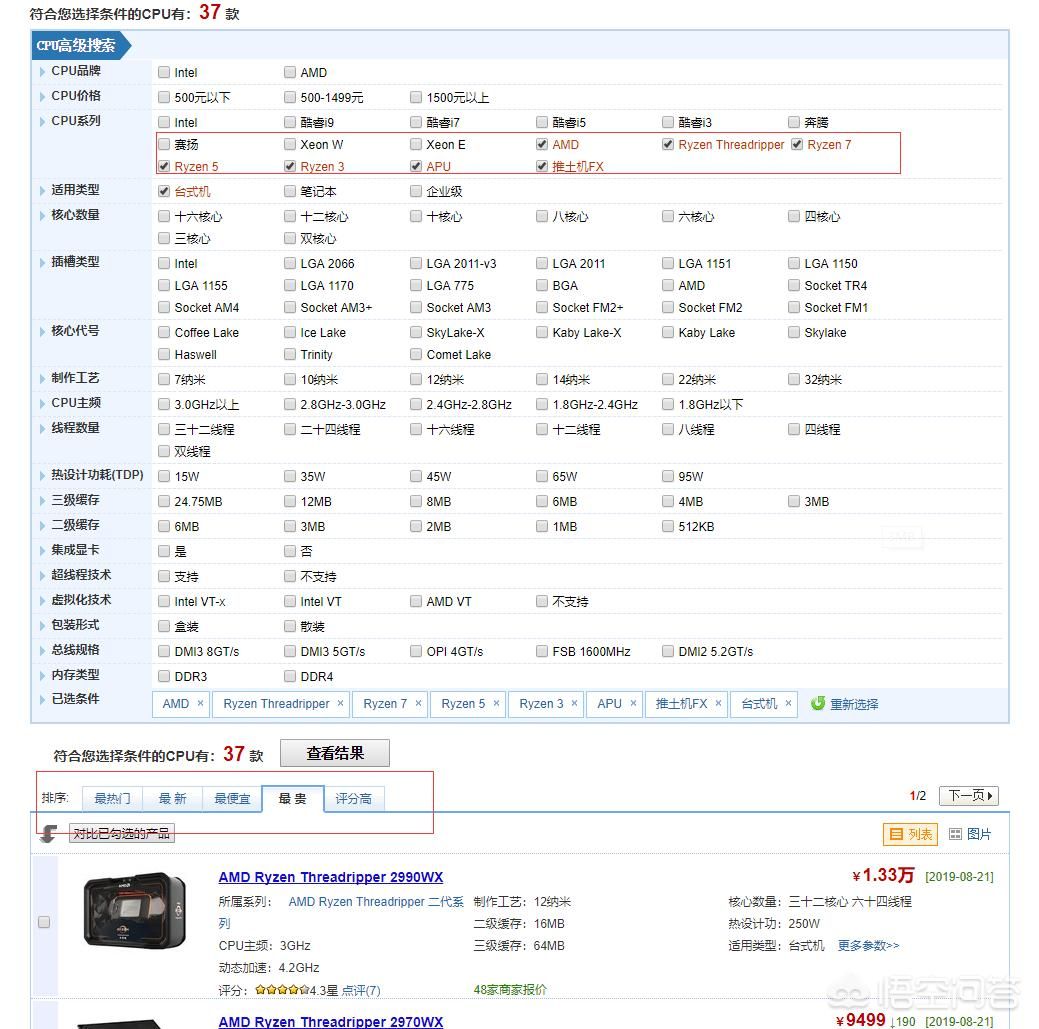1039x1029 pixels.
Task: Check the 500-1499元 price checkbox
Action: click(290, 97)
